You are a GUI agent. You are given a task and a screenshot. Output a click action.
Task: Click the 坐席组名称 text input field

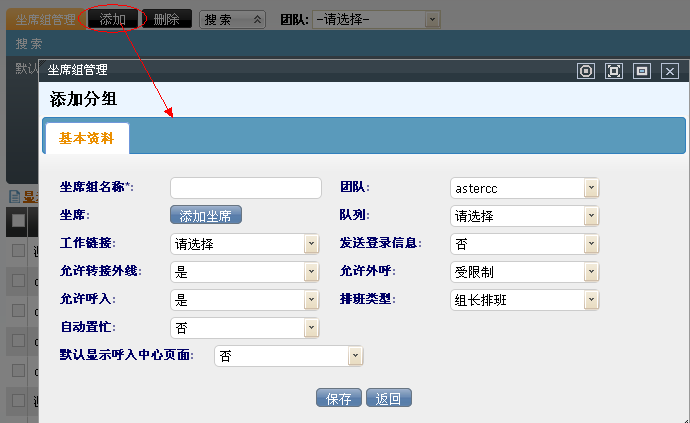246,188
